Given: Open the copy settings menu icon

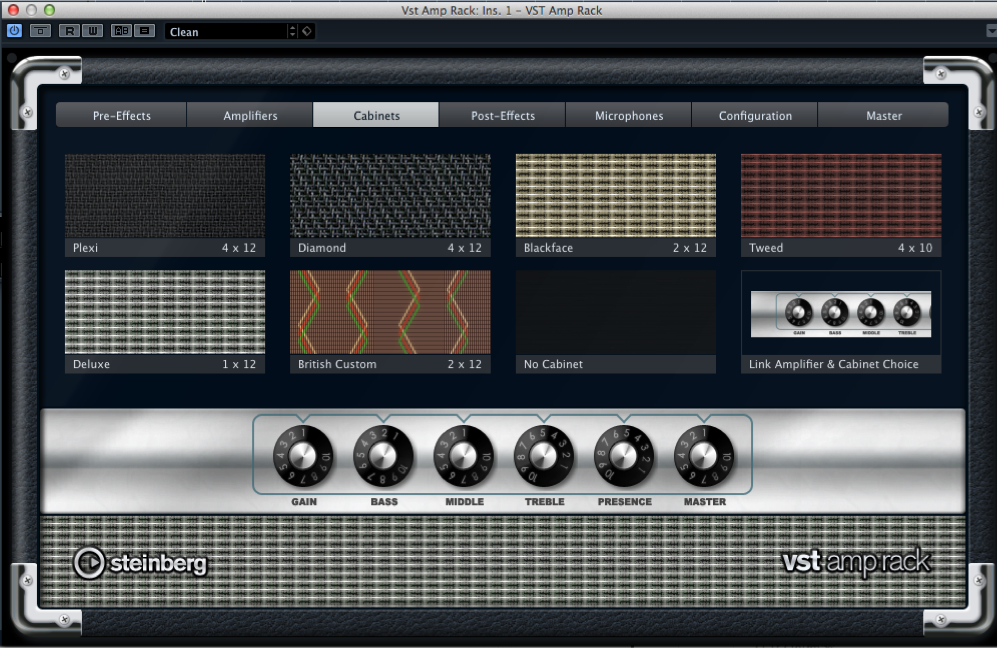Looking at the screenshot, I should coord(144,31).
